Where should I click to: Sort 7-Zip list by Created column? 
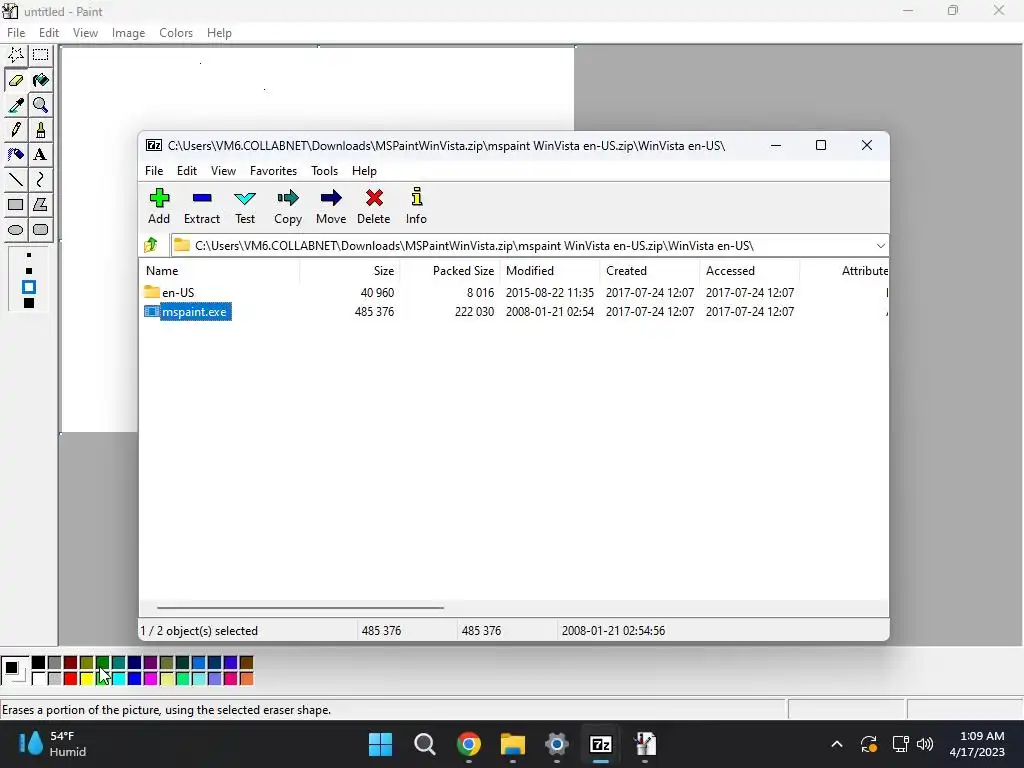(650, 270)
